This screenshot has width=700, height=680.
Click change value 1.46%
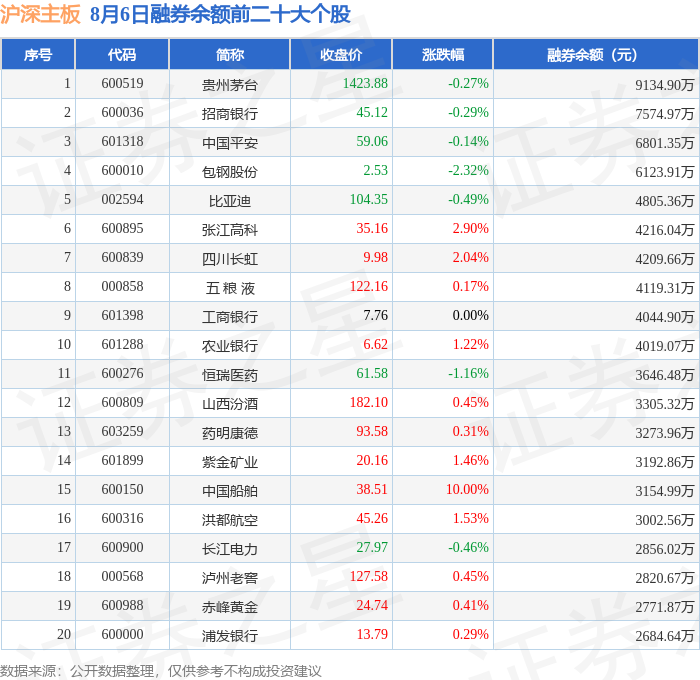tap(471, 461)
